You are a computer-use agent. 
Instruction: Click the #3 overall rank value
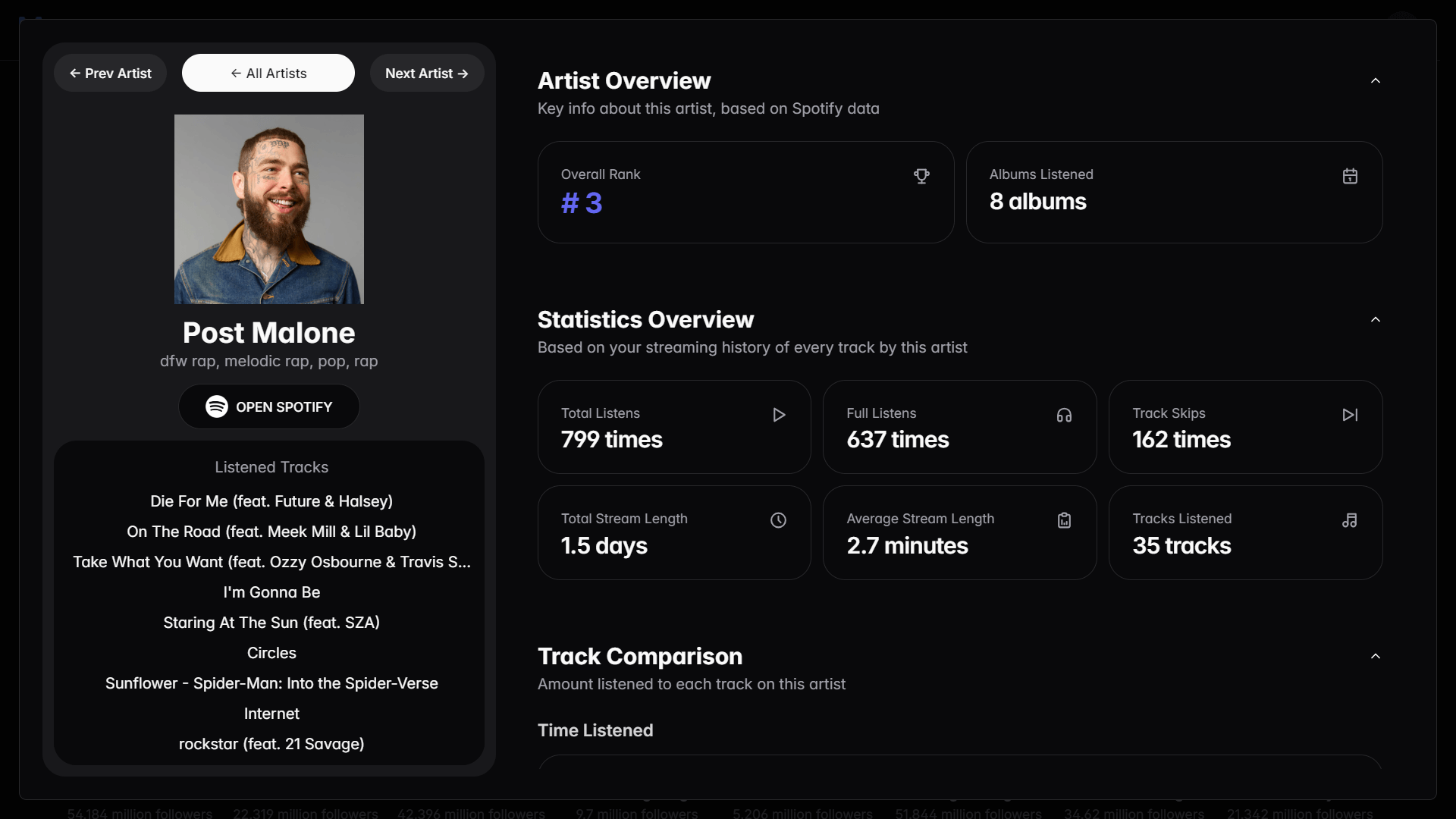582,203
